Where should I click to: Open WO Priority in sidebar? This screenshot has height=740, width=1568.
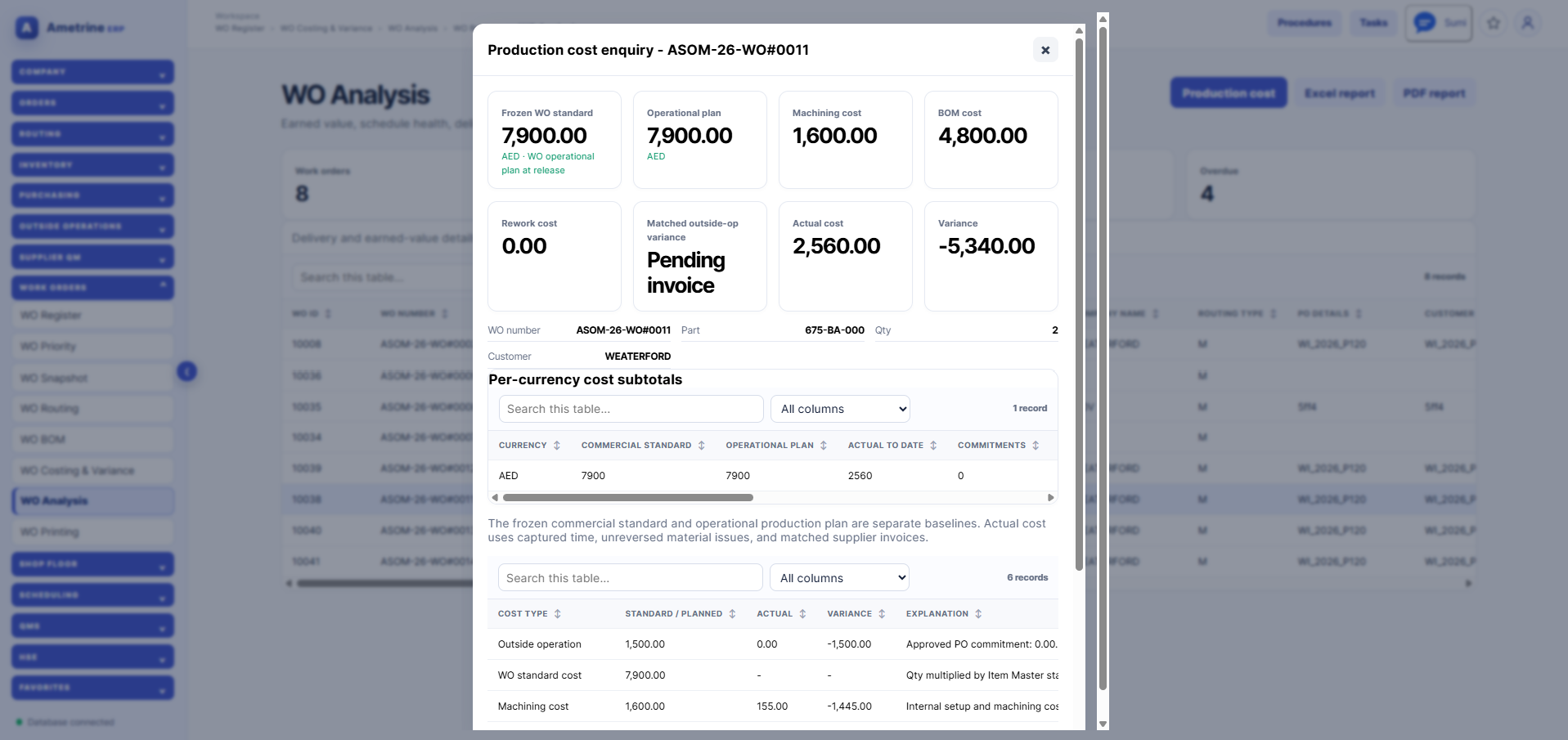pyautogui.click(x=92, y=347)
